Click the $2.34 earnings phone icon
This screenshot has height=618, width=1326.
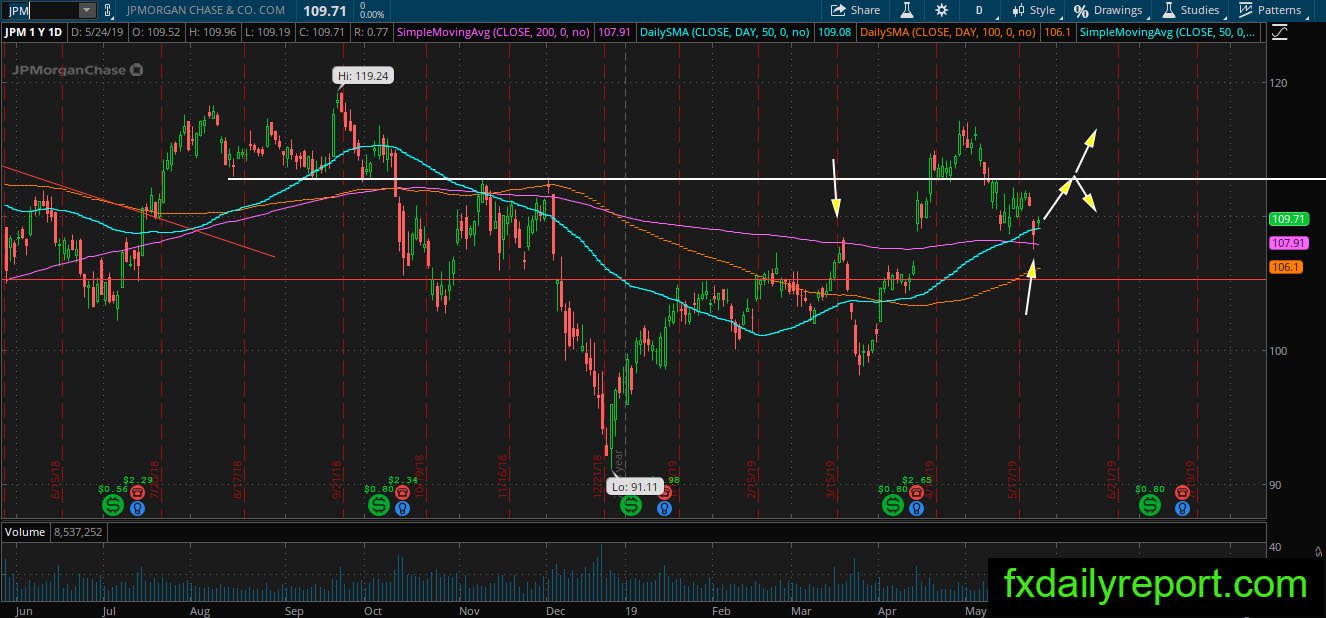(402, 492)
